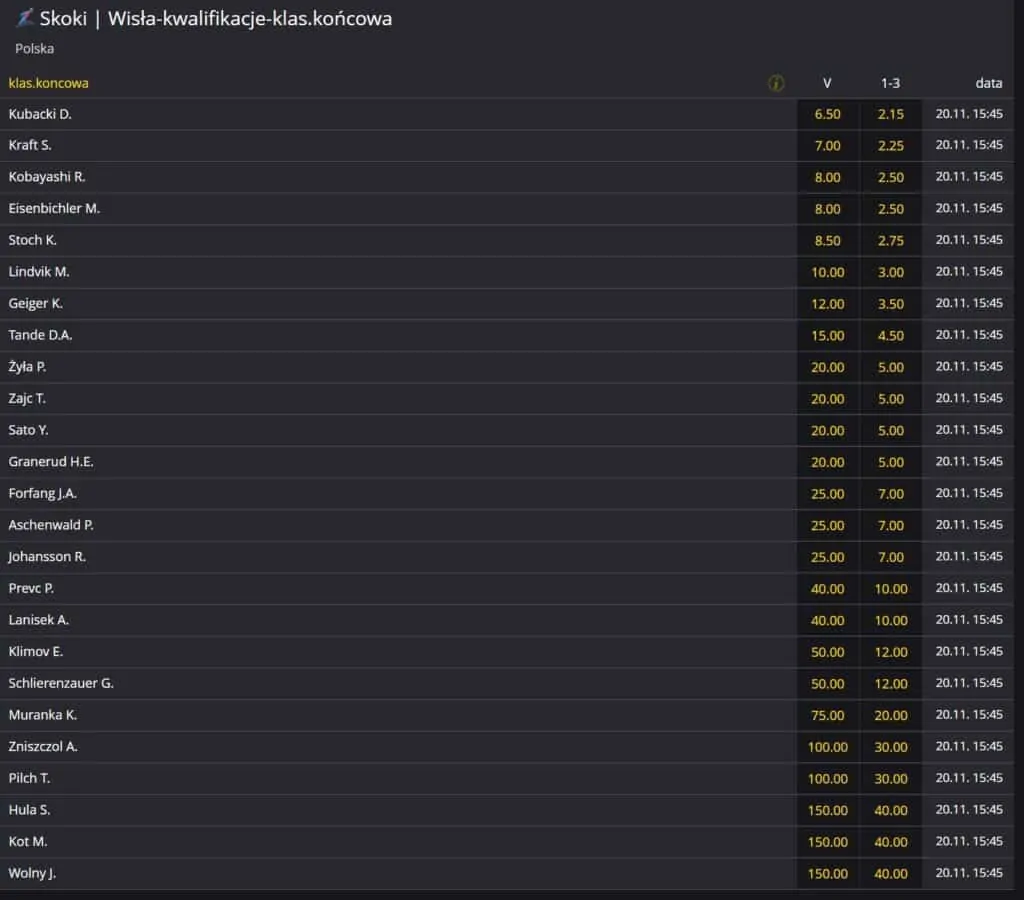Pick Żyła P. winner odds 20.00
The width and height of the screenshot is (1024, 900).
[827, 367]
